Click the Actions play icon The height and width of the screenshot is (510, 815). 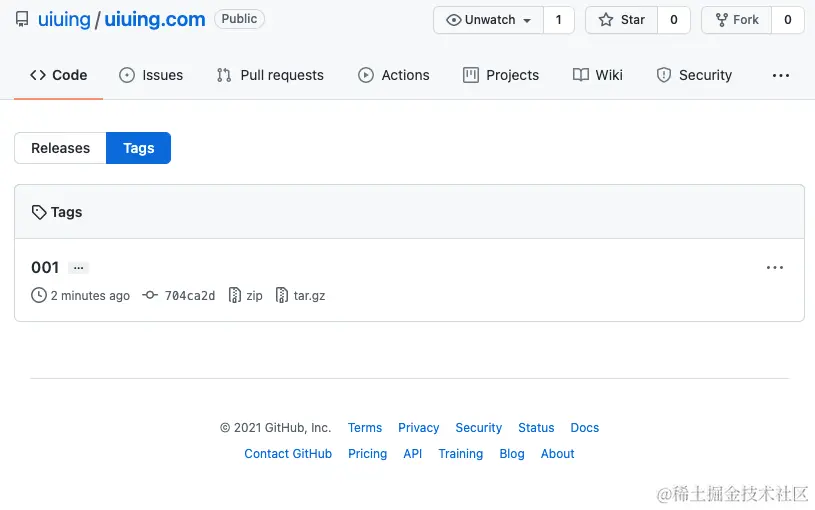(x=366, y=75)
